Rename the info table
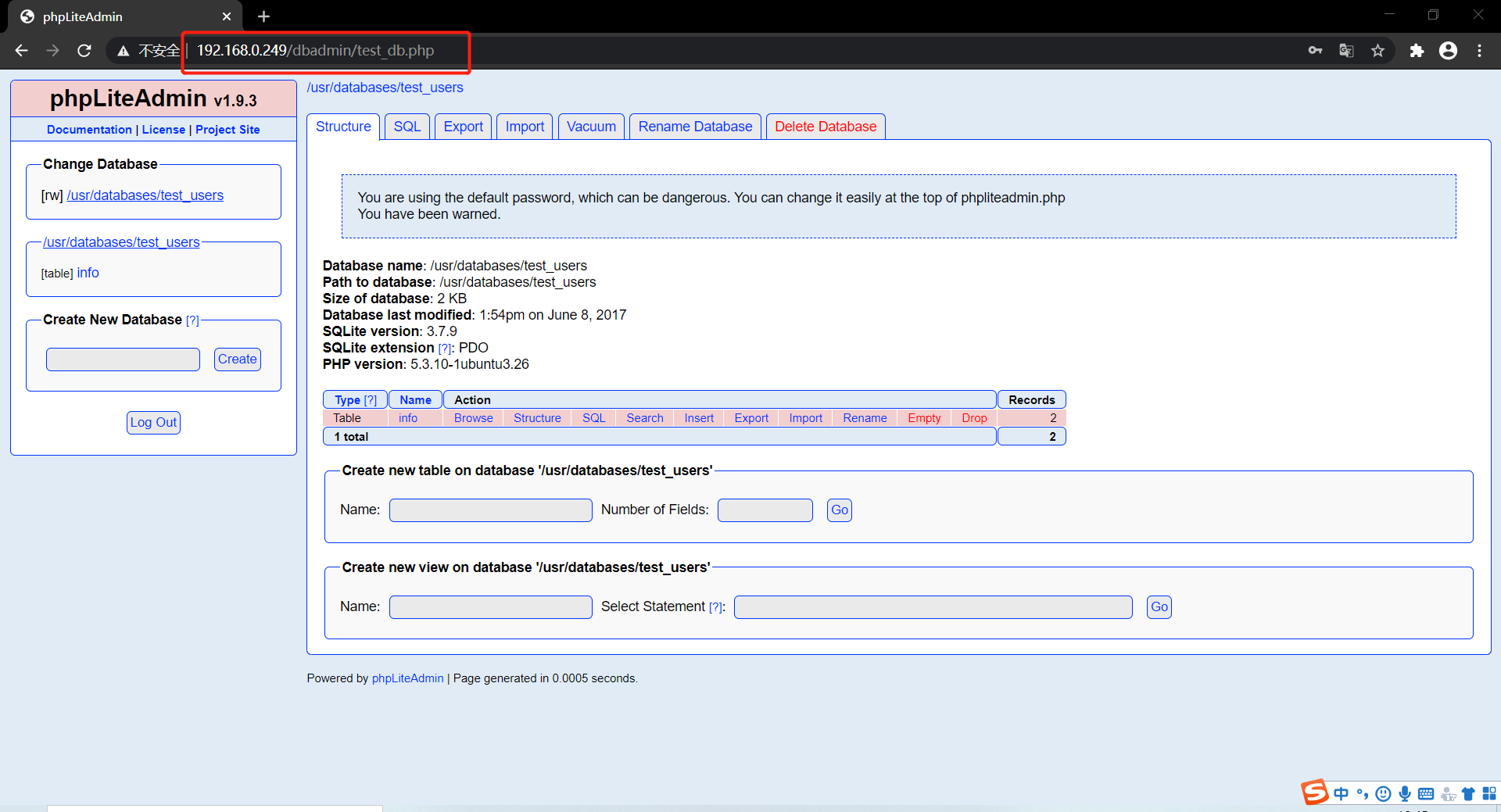Screen dimensions: 1501x812 pyautogui.click(x=865, y=418)
